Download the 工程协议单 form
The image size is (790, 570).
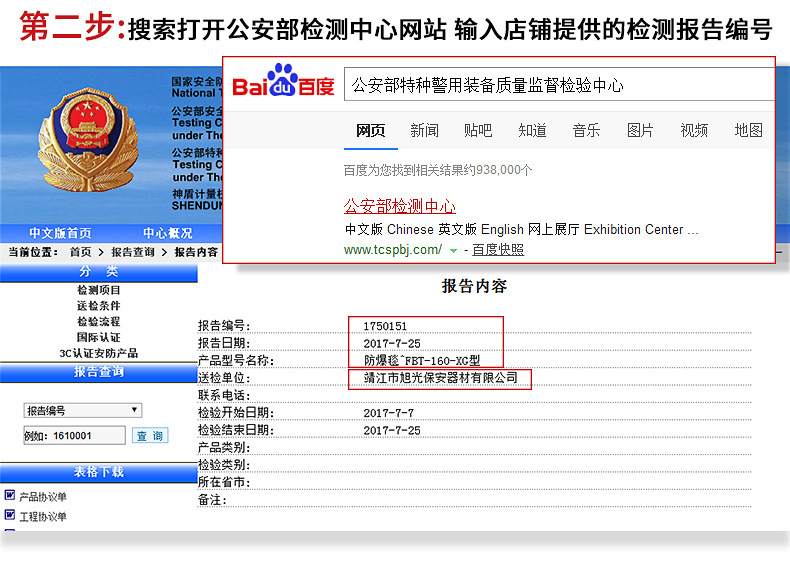[x=43, y=517]
